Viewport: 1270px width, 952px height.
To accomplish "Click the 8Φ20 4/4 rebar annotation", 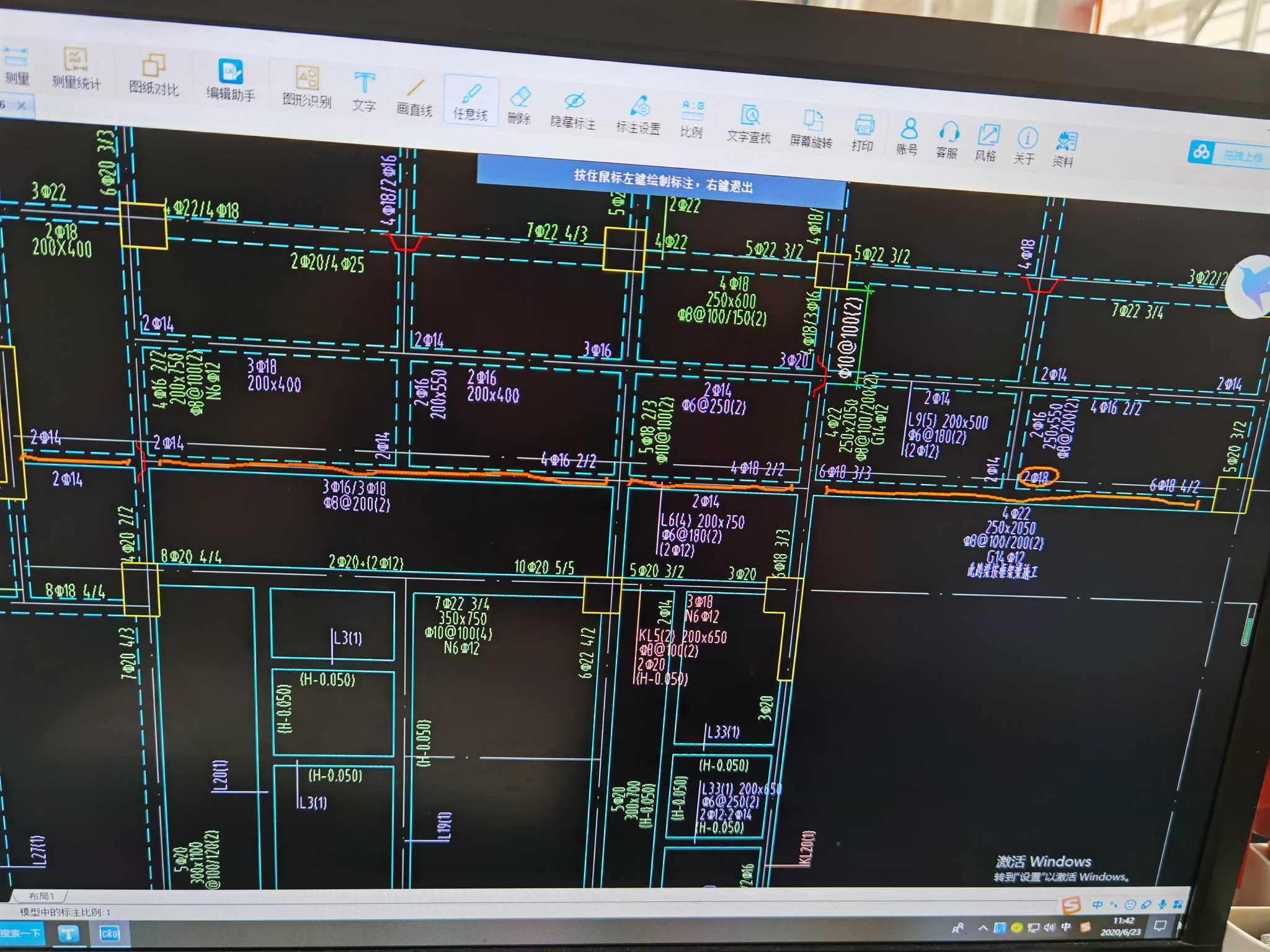I will pyautogui.click(x=191, y=557).
